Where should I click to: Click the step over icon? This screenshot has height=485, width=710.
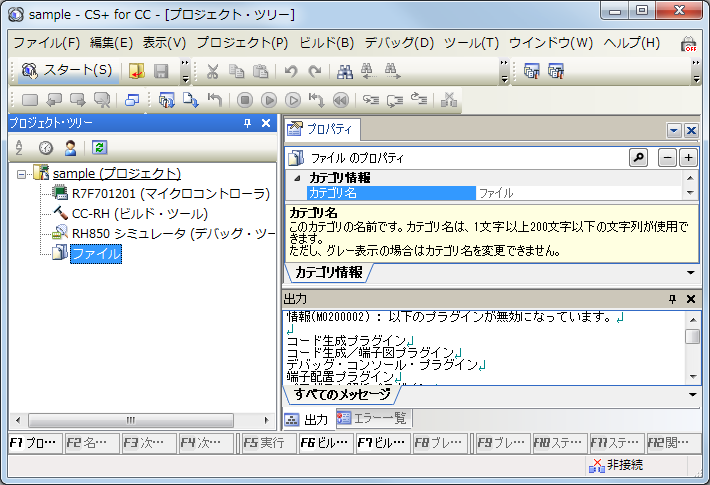(x=394, y=100)
